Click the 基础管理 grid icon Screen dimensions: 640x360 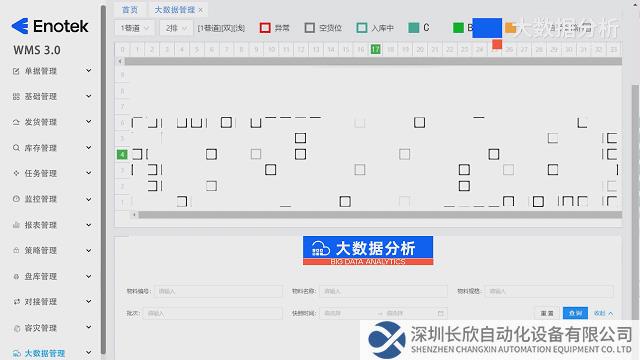tap(16, 96)
